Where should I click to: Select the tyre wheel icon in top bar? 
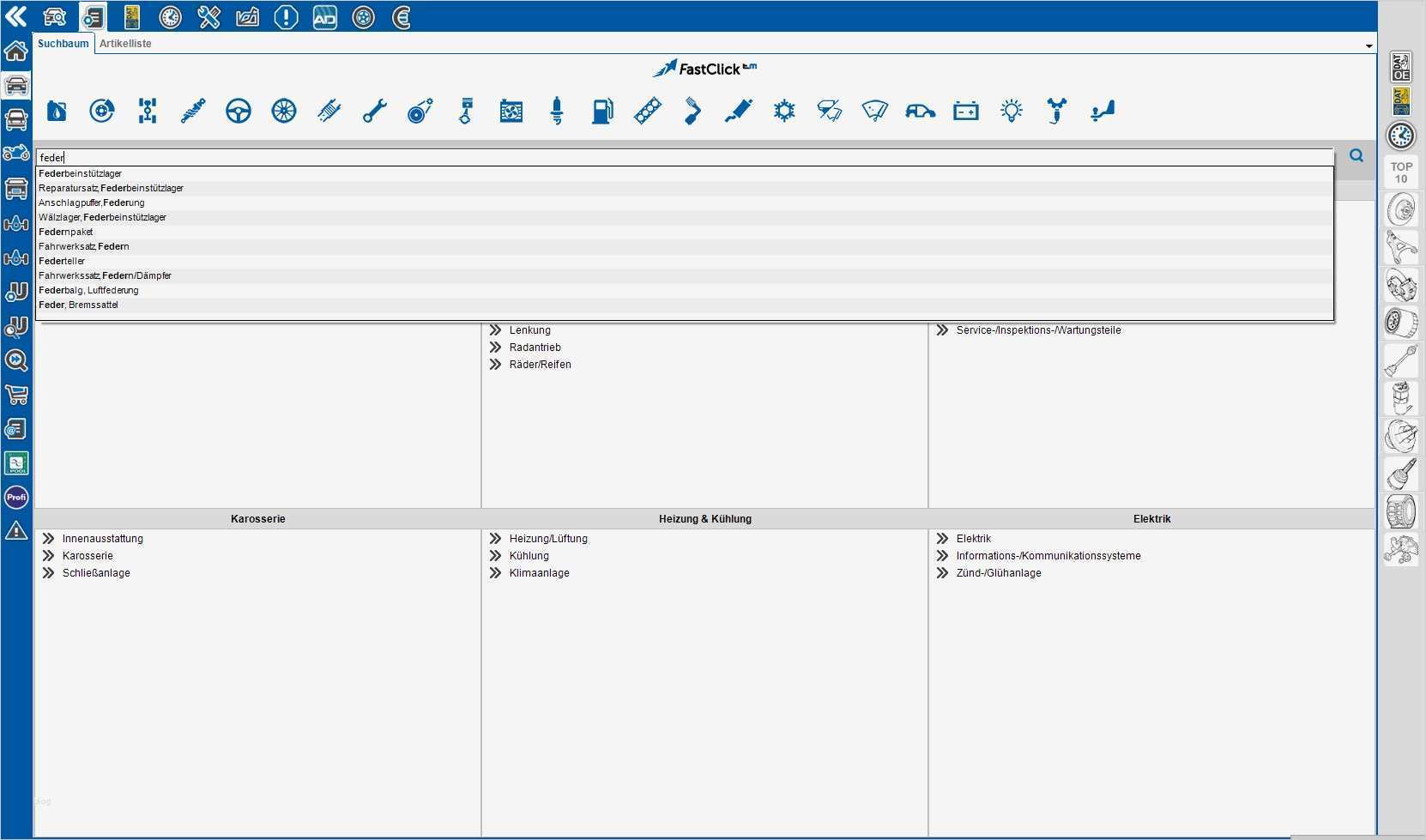[364, 17]
